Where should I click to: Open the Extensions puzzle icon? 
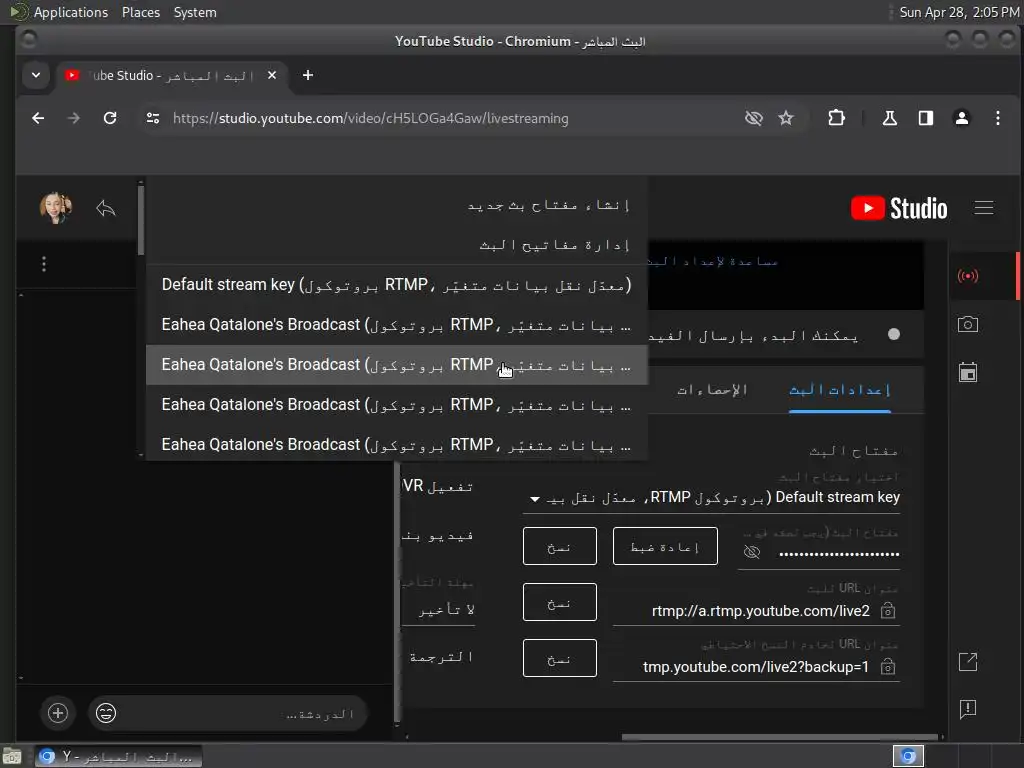837,118
